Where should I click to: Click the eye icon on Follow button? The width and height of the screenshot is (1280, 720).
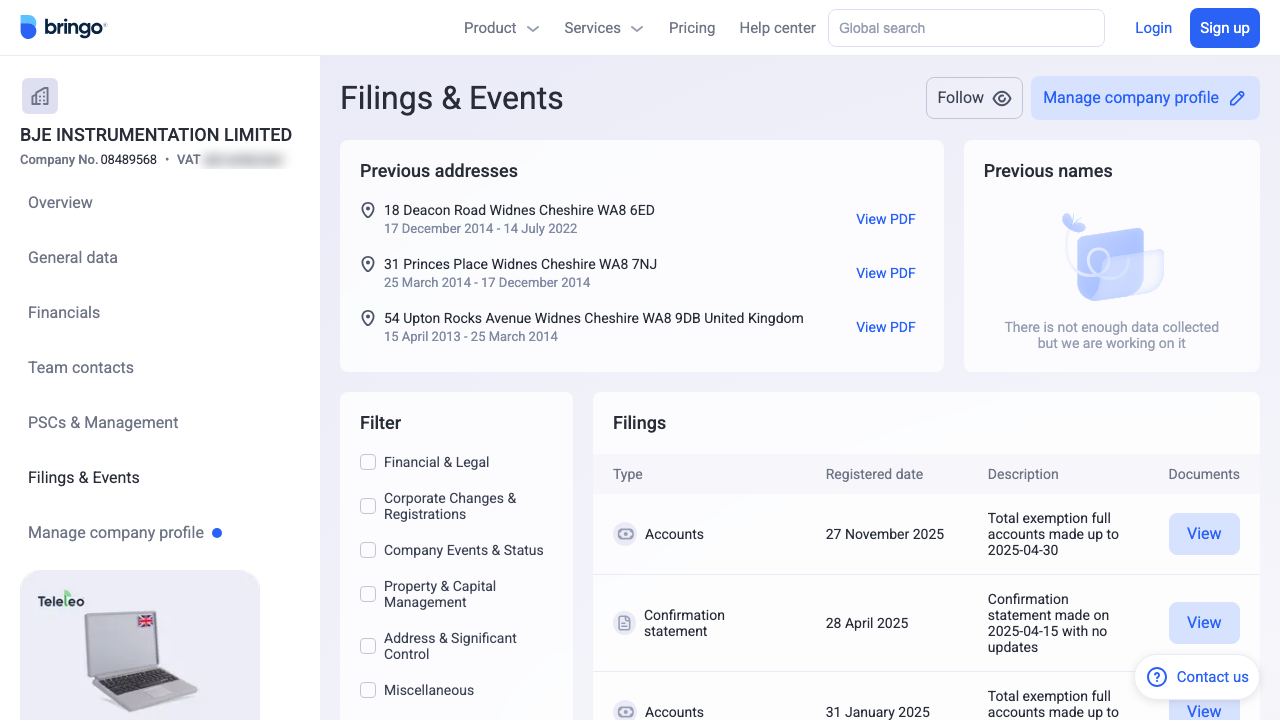pyautogui.click(x=1002, y=98)
